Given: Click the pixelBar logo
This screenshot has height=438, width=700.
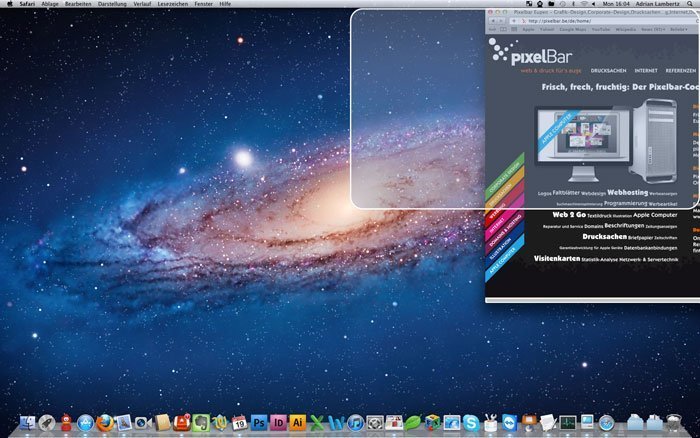Looking at the screenshot, I should [x=530, y=52].
